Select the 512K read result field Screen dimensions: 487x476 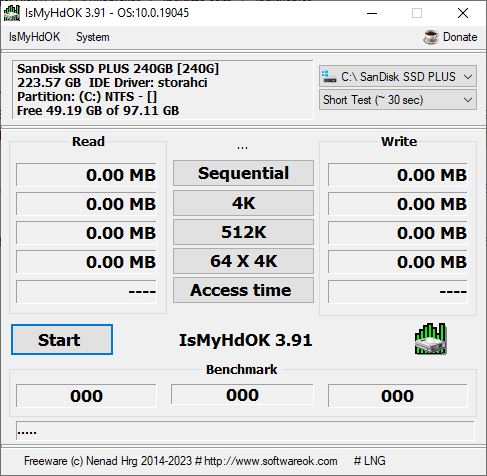click(x=86, y=233)
